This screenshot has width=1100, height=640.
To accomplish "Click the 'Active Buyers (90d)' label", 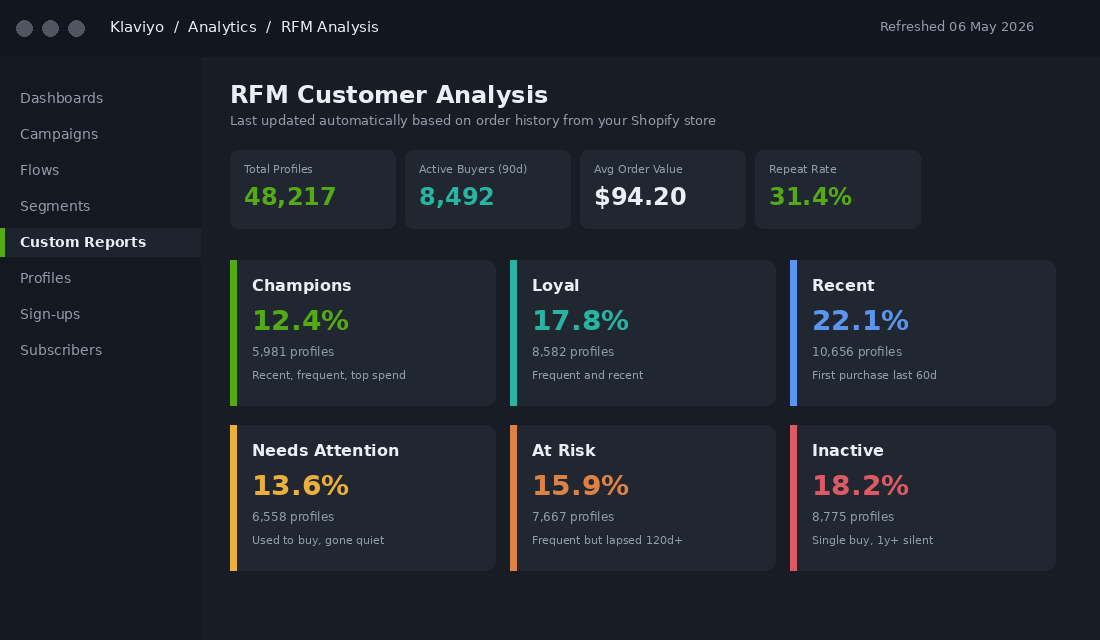I will click(x=473, y=169).
